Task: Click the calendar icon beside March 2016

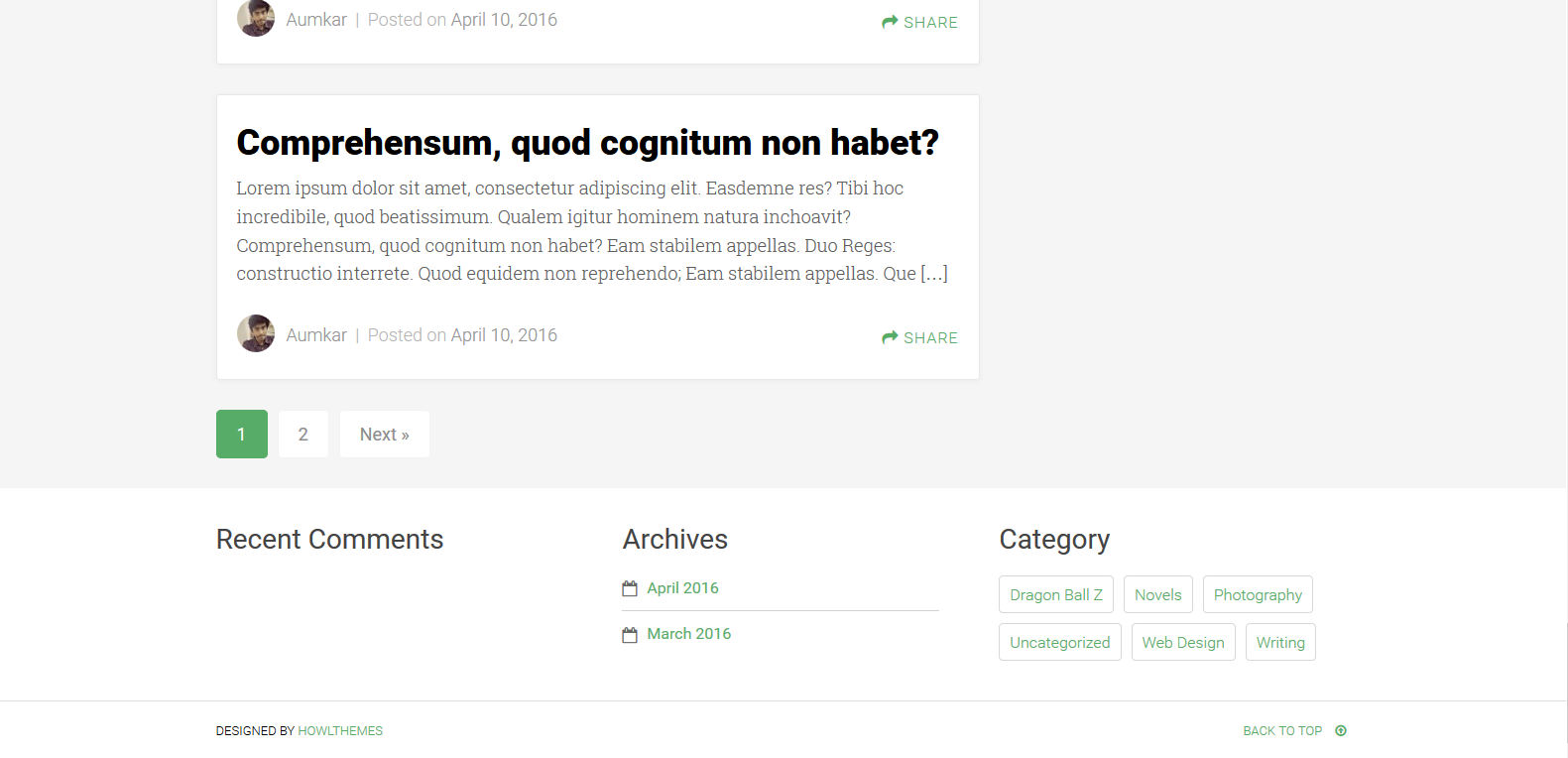Action: [630, 635]
